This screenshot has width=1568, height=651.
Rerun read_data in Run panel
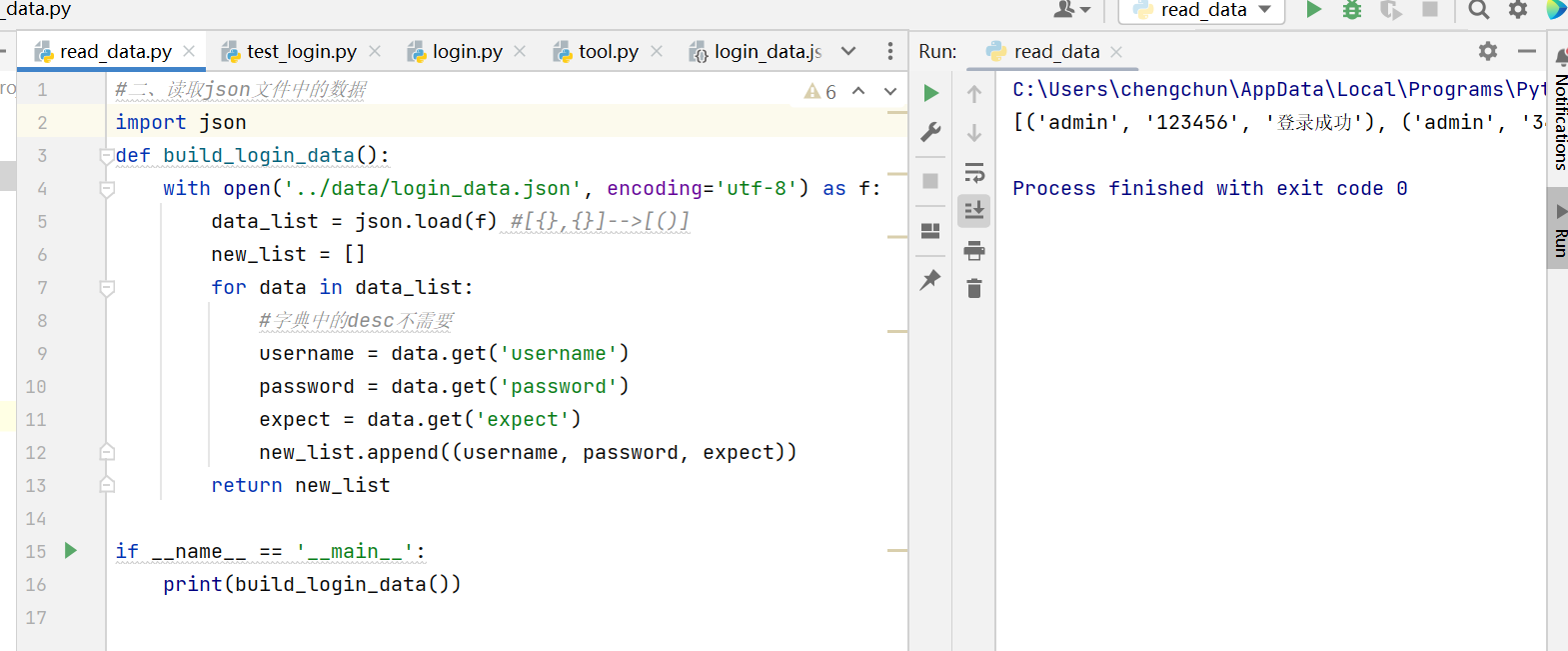(931, 93)
